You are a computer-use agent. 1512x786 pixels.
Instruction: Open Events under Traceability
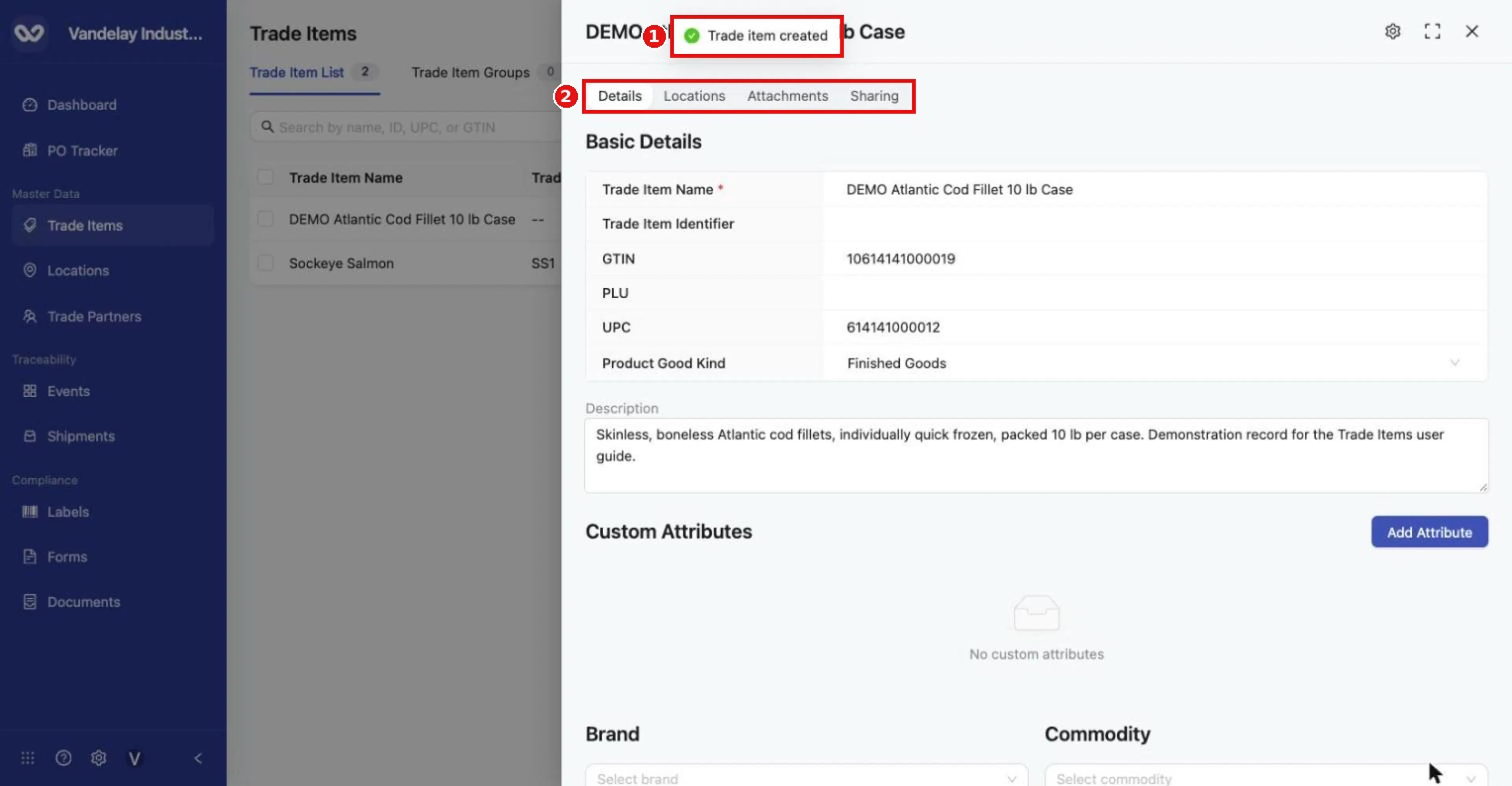(x=68, y=391)
